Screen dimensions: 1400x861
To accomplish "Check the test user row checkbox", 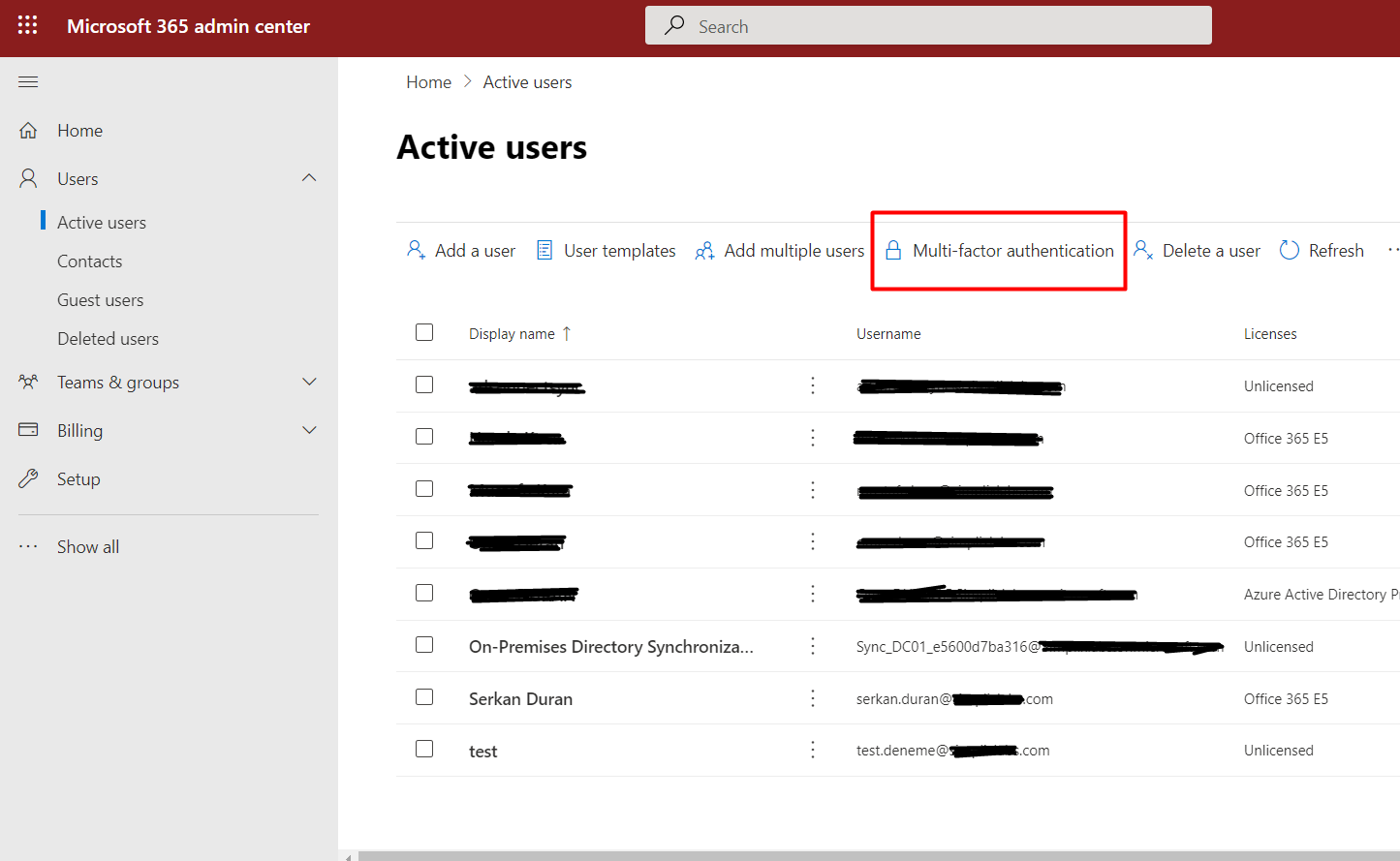I will click(x=424, y=749).
